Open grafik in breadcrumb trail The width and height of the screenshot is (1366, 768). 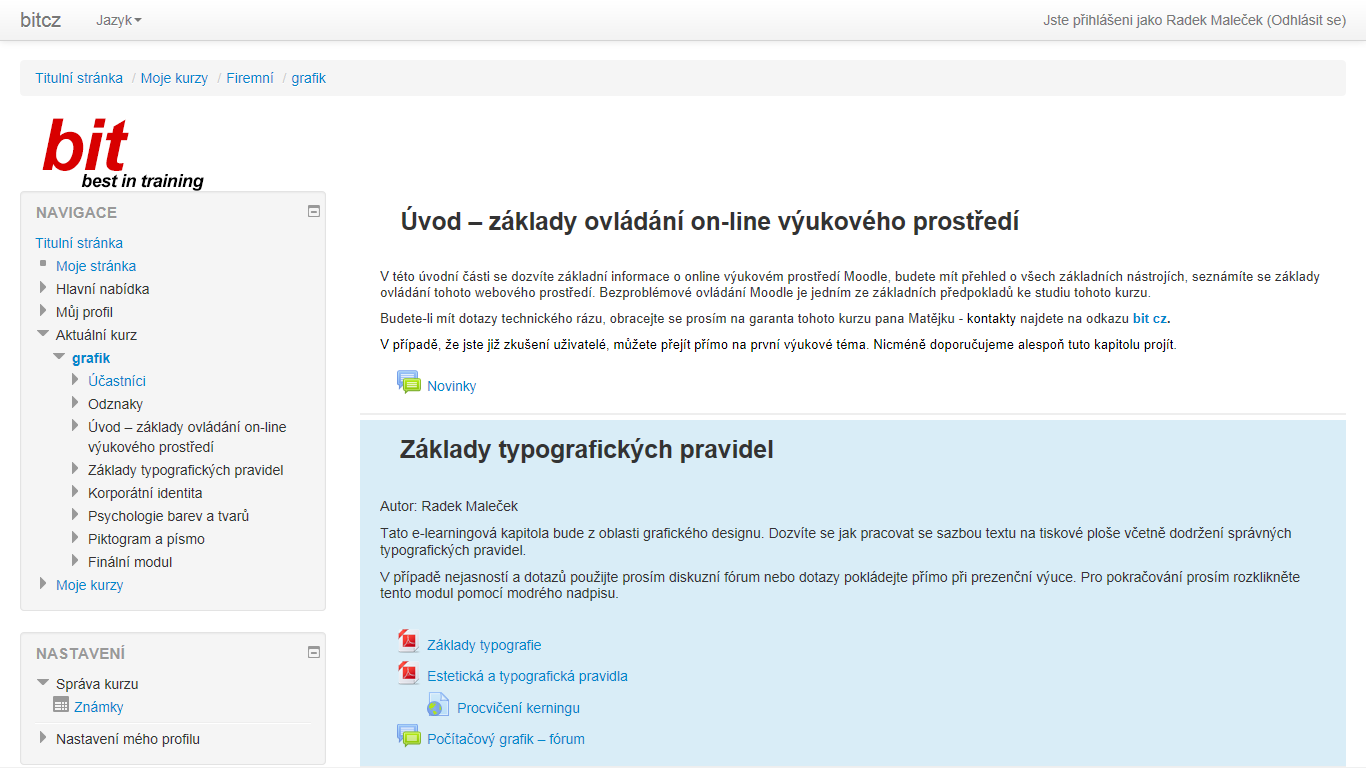click(309, 78)
